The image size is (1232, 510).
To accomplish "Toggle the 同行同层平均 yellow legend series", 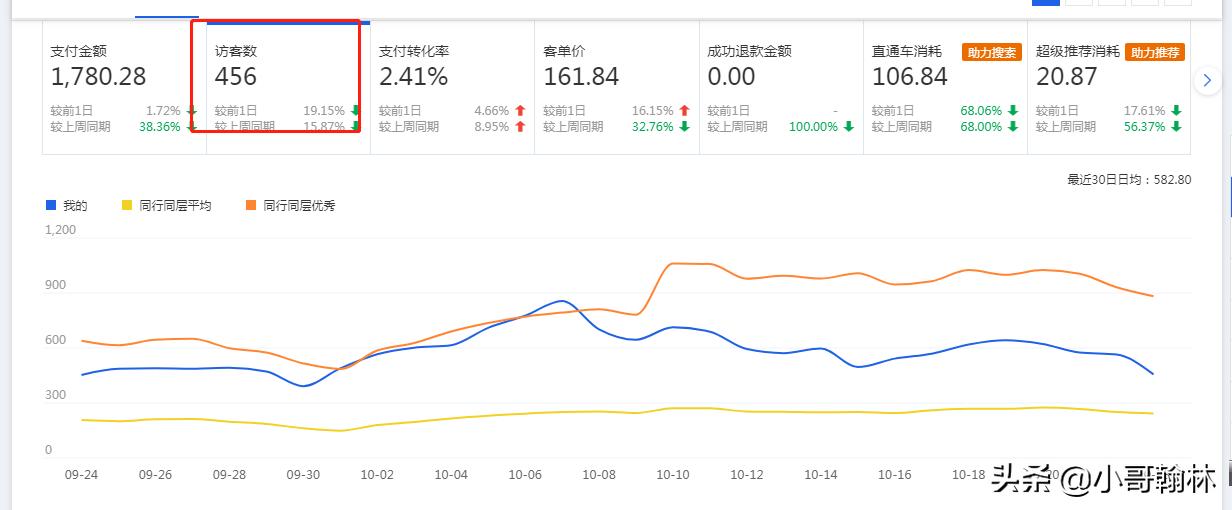I will 166,206.
